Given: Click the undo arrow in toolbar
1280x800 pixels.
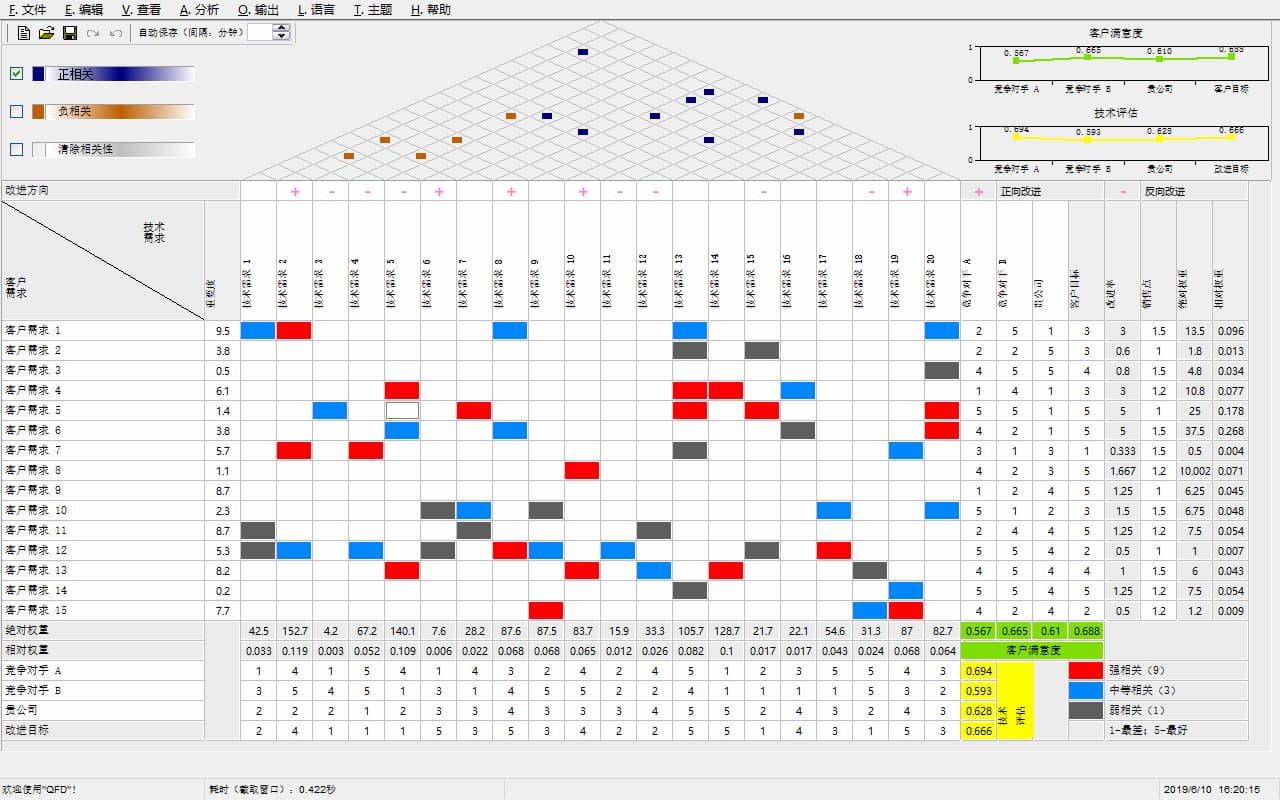Looking at the screenshot, I should click(x=116, y=33).
